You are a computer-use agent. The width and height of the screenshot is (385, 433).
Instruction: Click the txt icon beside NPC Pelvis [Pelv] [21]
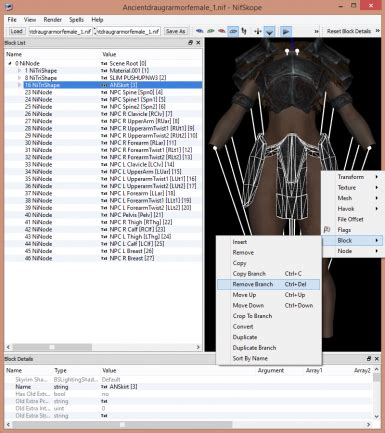(x=104, y=215)
